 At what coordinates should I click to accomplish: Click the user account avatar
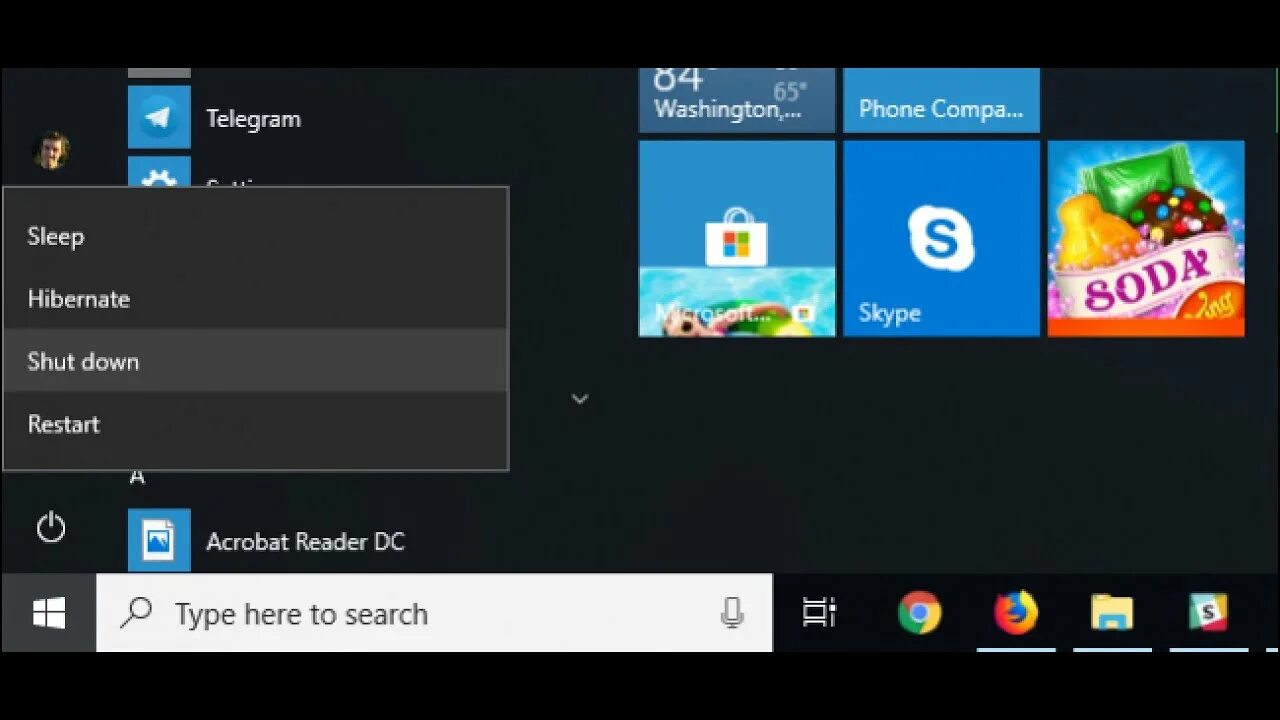click(52, 151)
